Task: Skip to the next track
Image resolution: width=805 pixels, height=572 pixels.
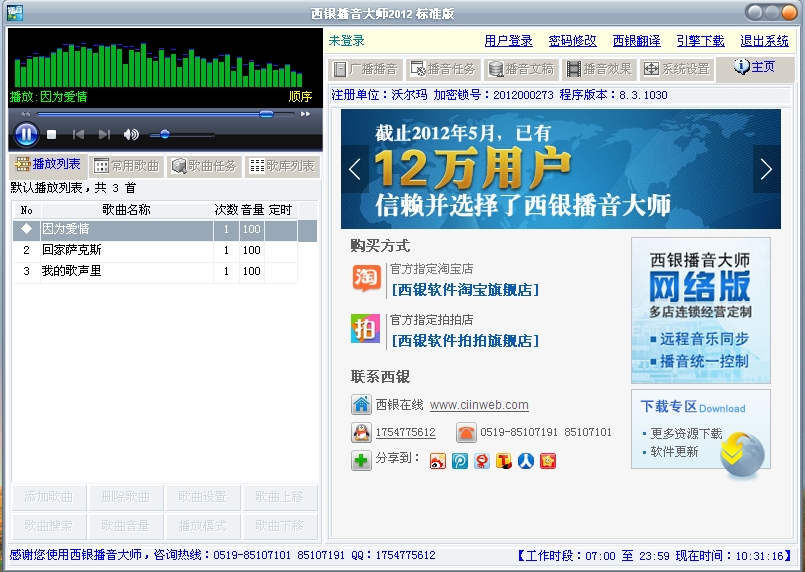Action: coord(104,135)
